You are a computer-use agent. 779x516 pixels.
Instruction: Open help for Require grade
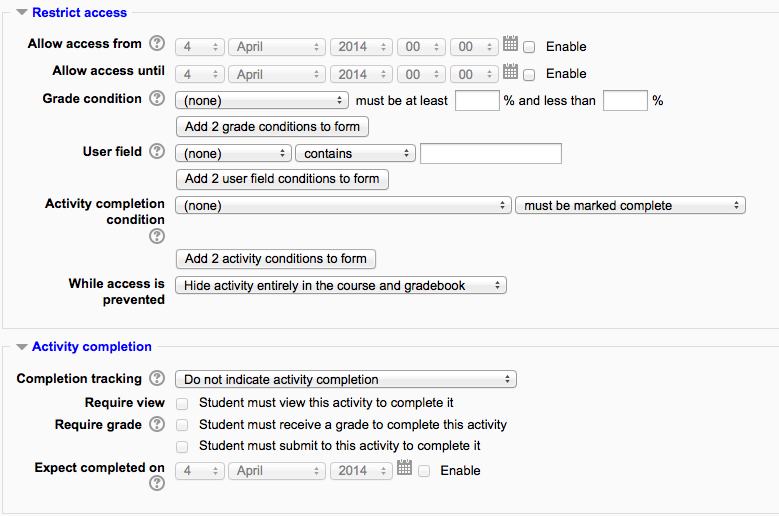tap(157, 425)
